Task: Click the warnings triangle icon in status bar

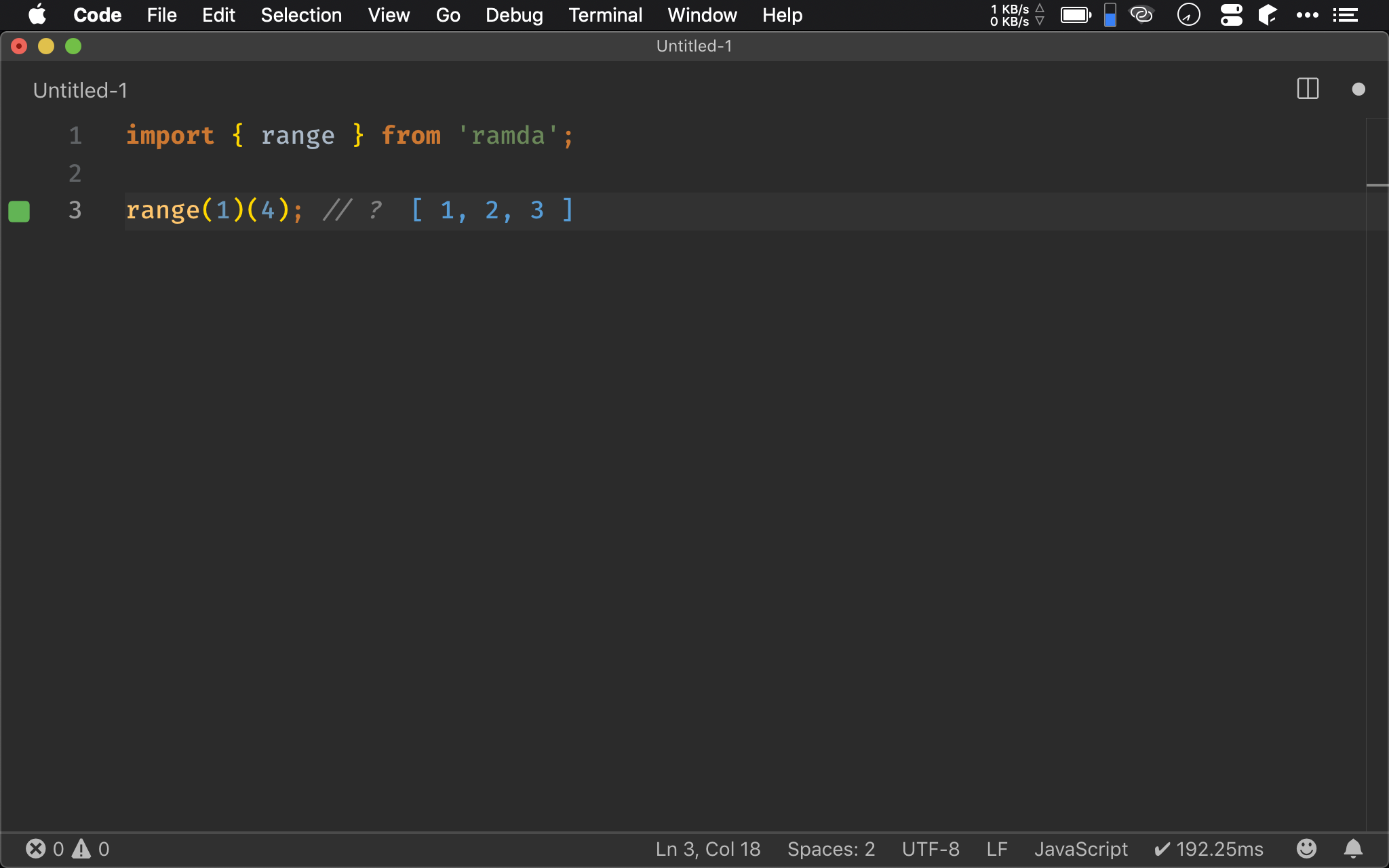Action: pyautogui.click(x=81, y=849)
